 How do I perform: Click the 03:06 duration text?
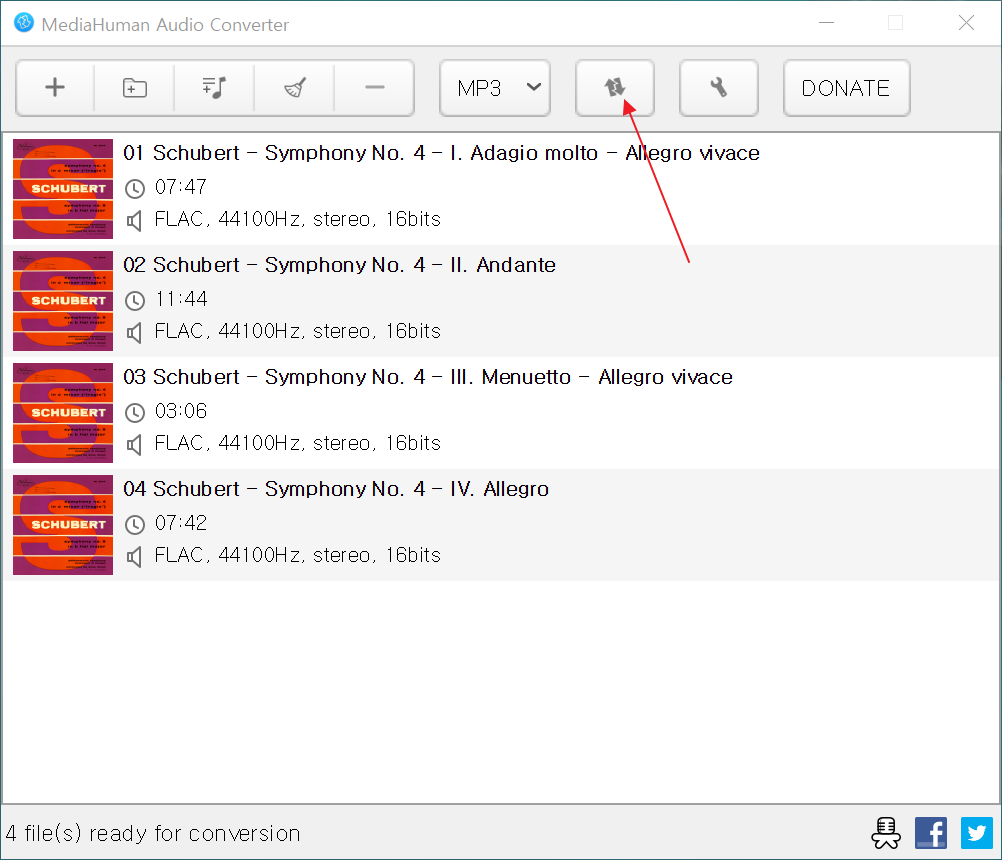click(181, 411)
